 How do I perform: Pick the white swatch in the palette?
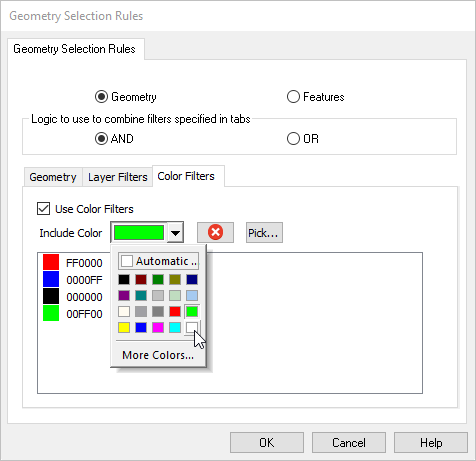point(192,328)
